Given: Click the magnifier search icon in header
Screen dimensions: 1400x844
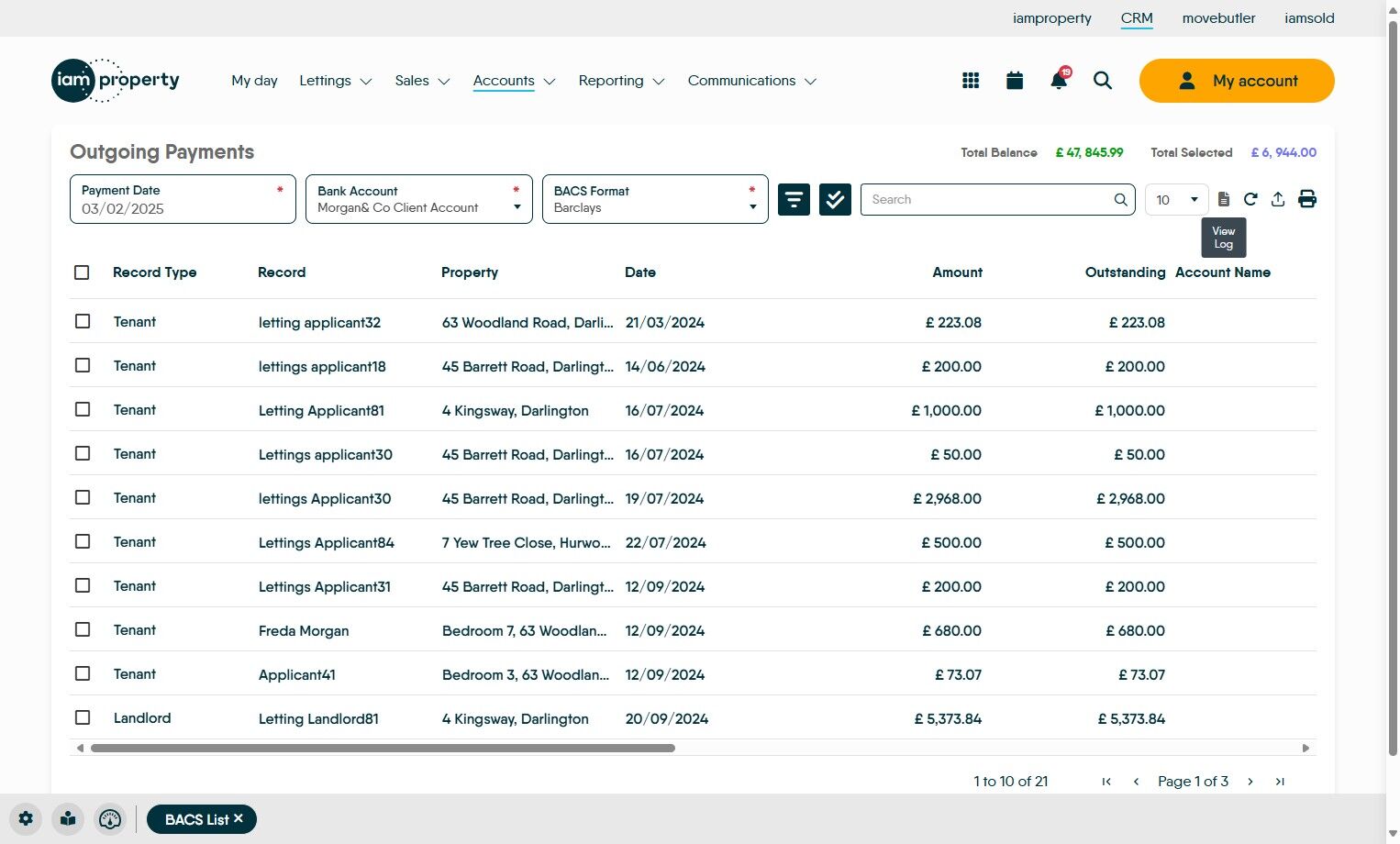Looking at the screenshot, I should tap(1103, 81).
